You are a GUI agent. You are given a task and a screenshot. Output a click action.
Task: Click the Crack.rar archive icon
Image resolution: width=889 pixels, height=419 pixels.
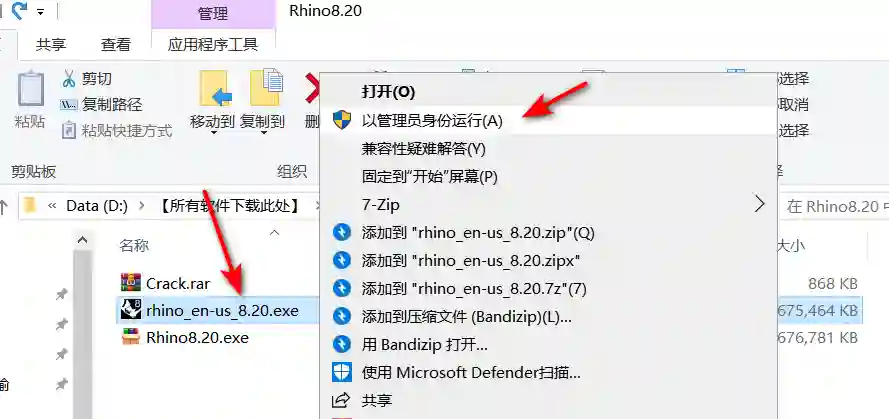[x=130, y=282]
